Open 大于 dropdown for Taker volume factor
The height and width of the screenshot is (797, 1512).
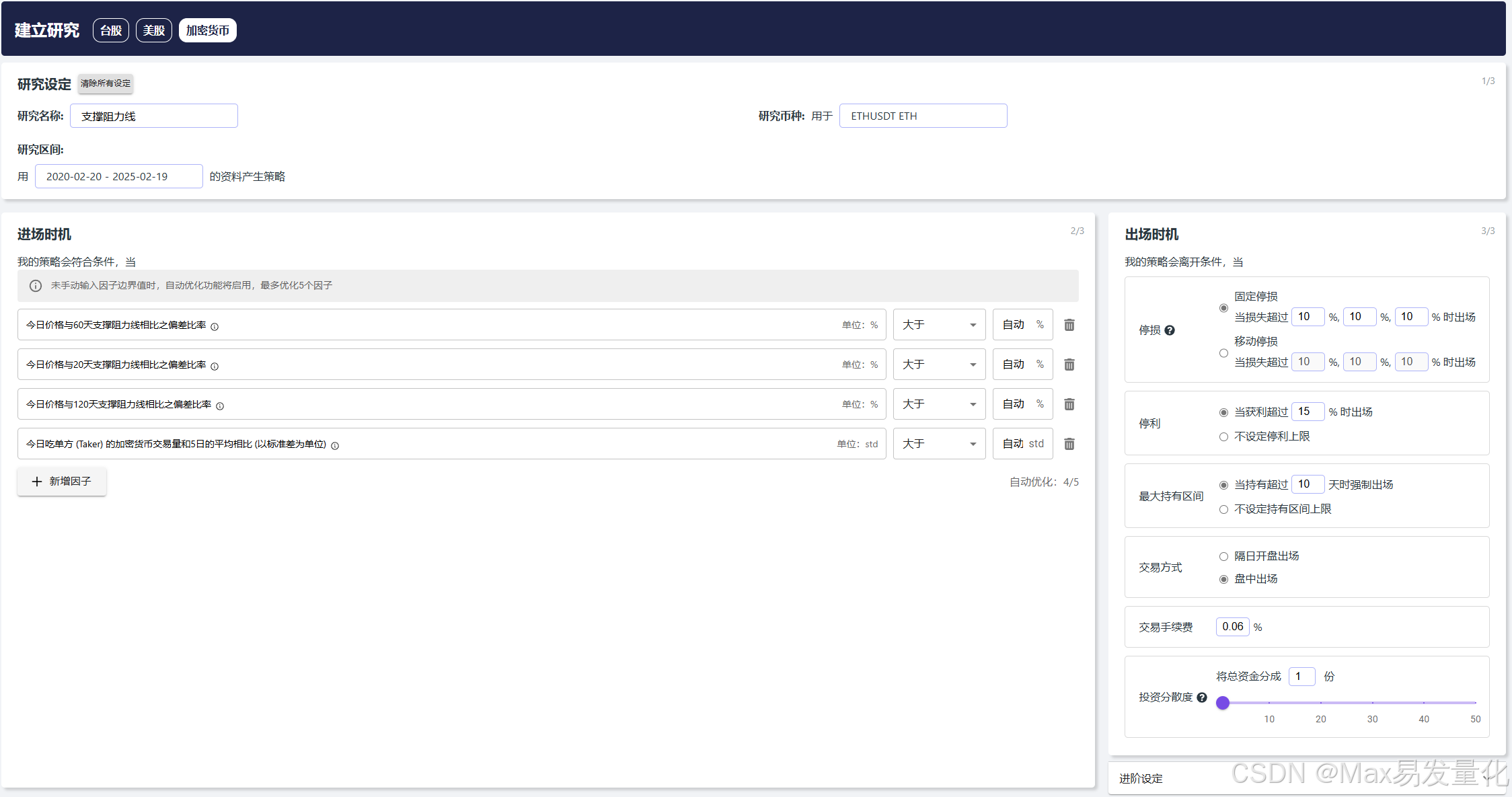point(939,444)
